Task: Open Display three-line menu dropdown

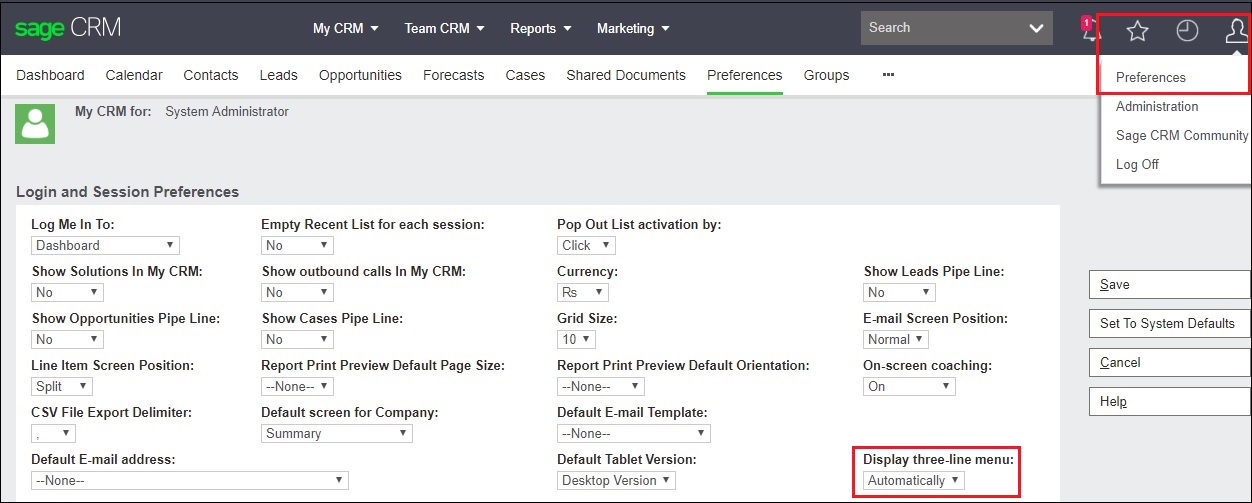Action: click(914, 480)
